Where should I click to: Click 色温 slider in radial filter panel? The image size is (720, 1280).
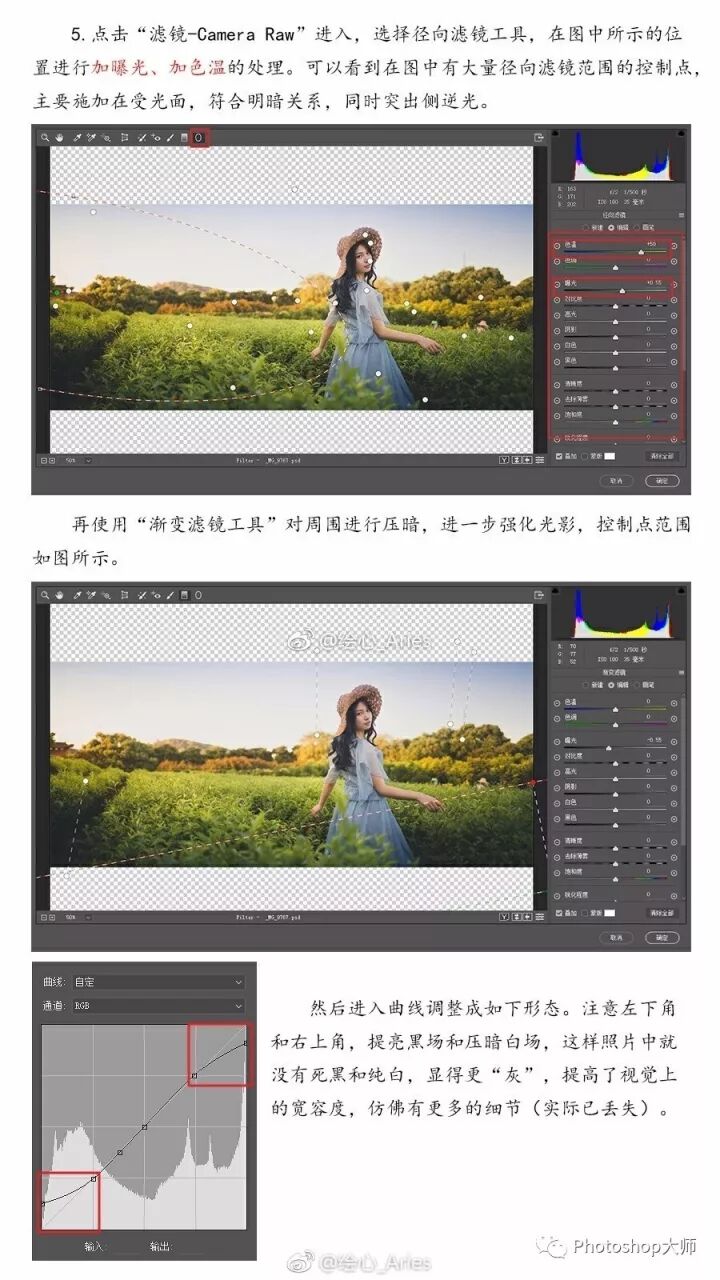click(x=615, y=252)
